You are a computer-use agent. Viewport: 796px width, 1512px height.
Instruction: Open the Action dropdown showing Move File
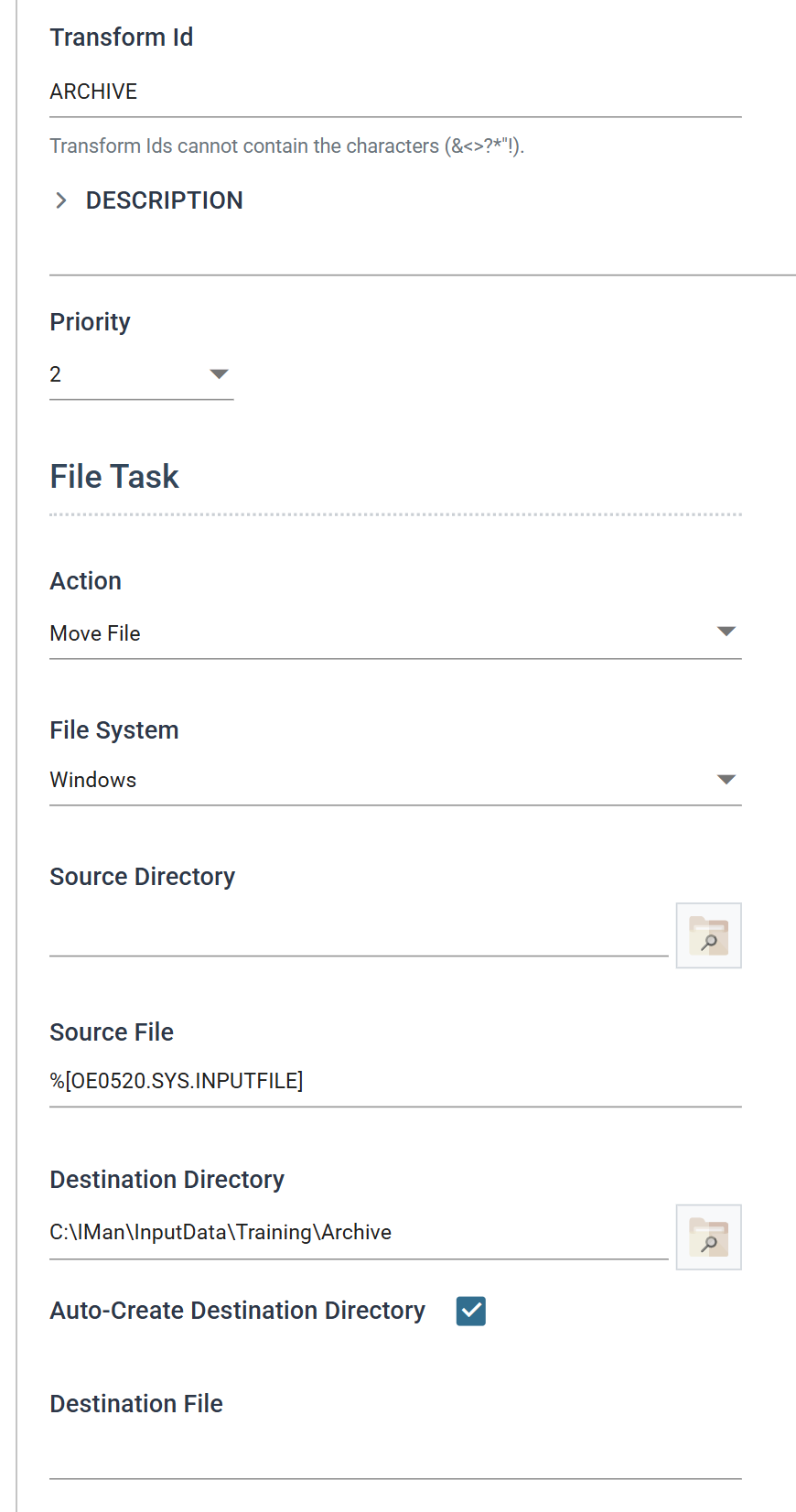click(395, 632)
